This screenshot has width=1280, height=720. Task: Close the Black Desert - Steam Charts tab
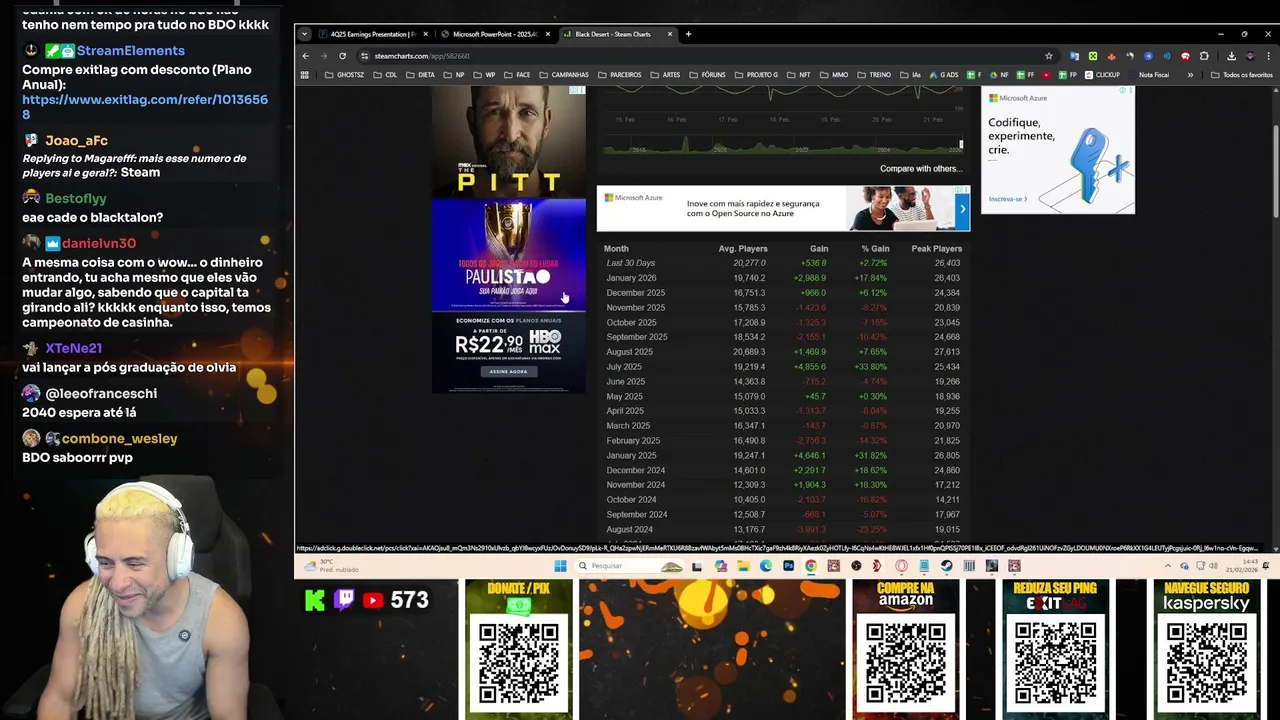[670, 34]
